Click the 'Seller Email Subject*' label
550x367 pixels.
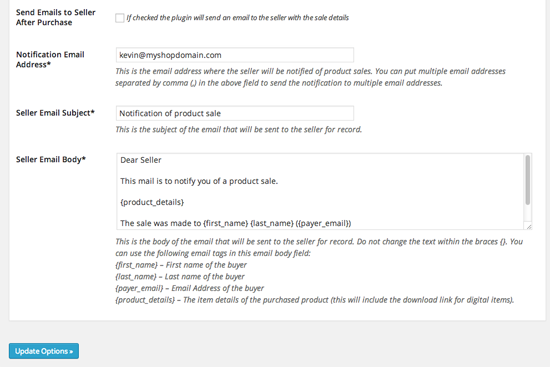(55, 113)
